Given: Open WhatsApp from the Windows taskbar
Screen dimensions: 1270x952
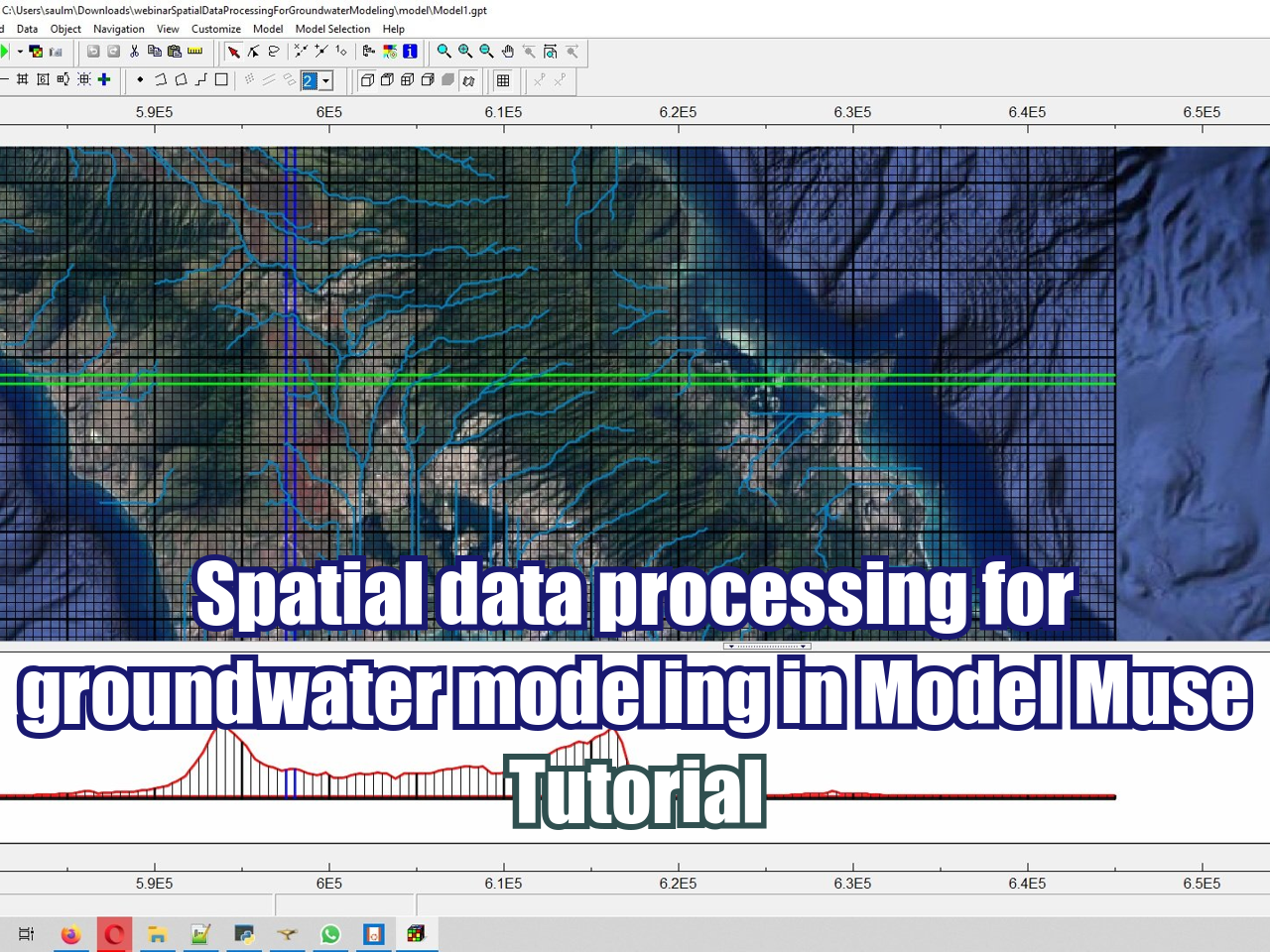Looking at the screenshot, I should click(330, 933).
